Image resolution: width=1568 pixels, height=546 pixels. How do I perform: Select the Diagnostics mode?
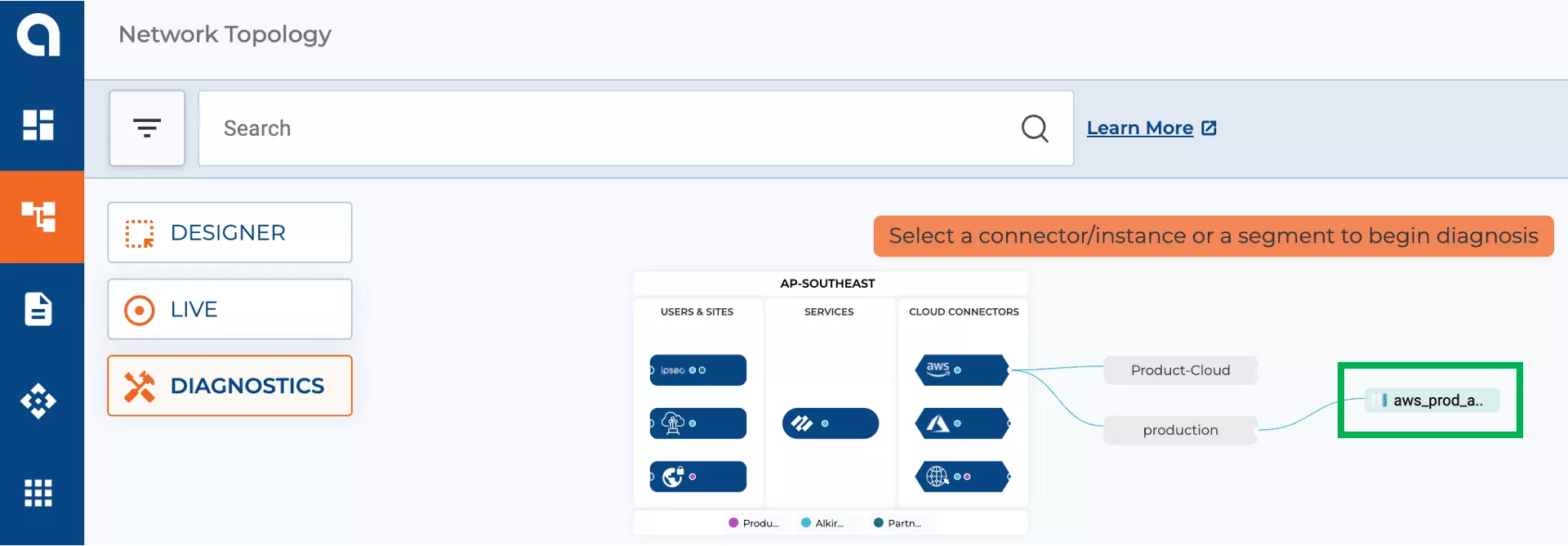[x=229, y=386]
